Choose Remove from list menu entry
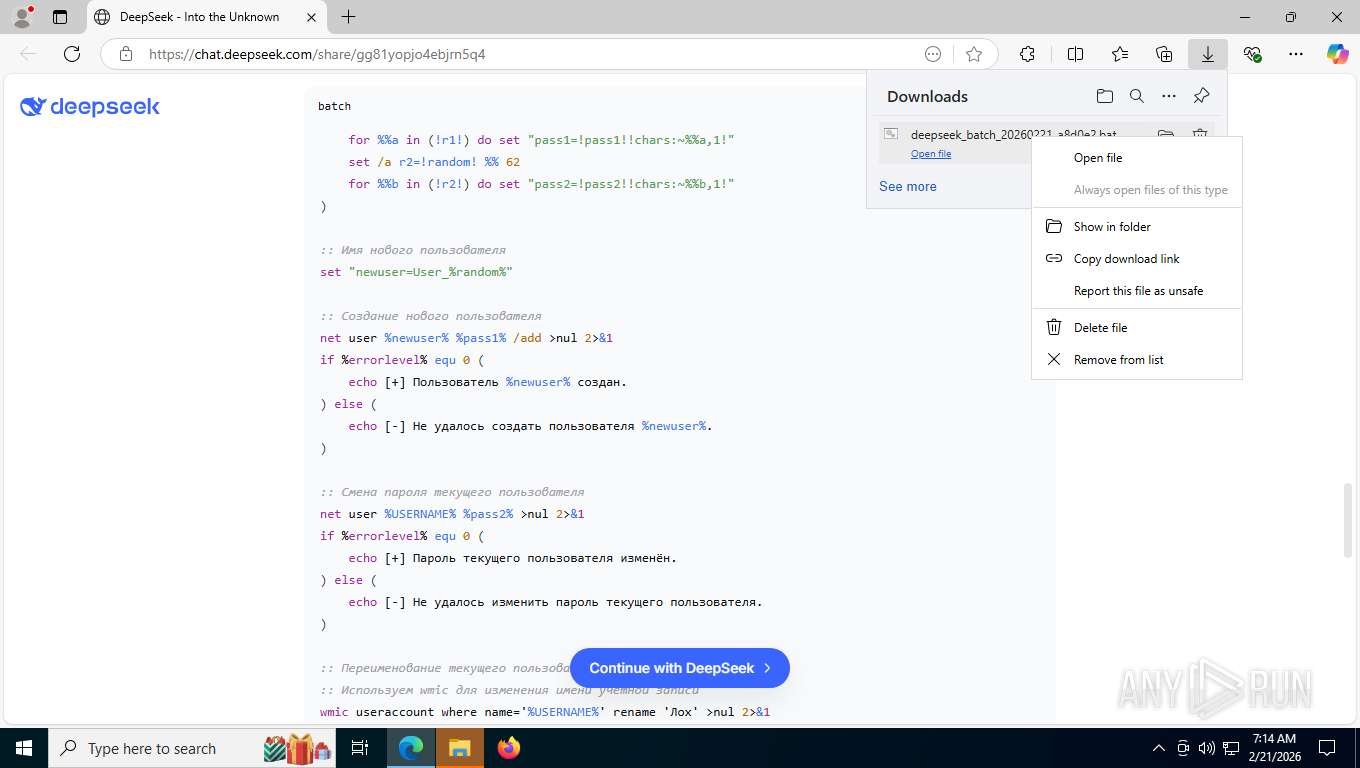 [1137, 360]
